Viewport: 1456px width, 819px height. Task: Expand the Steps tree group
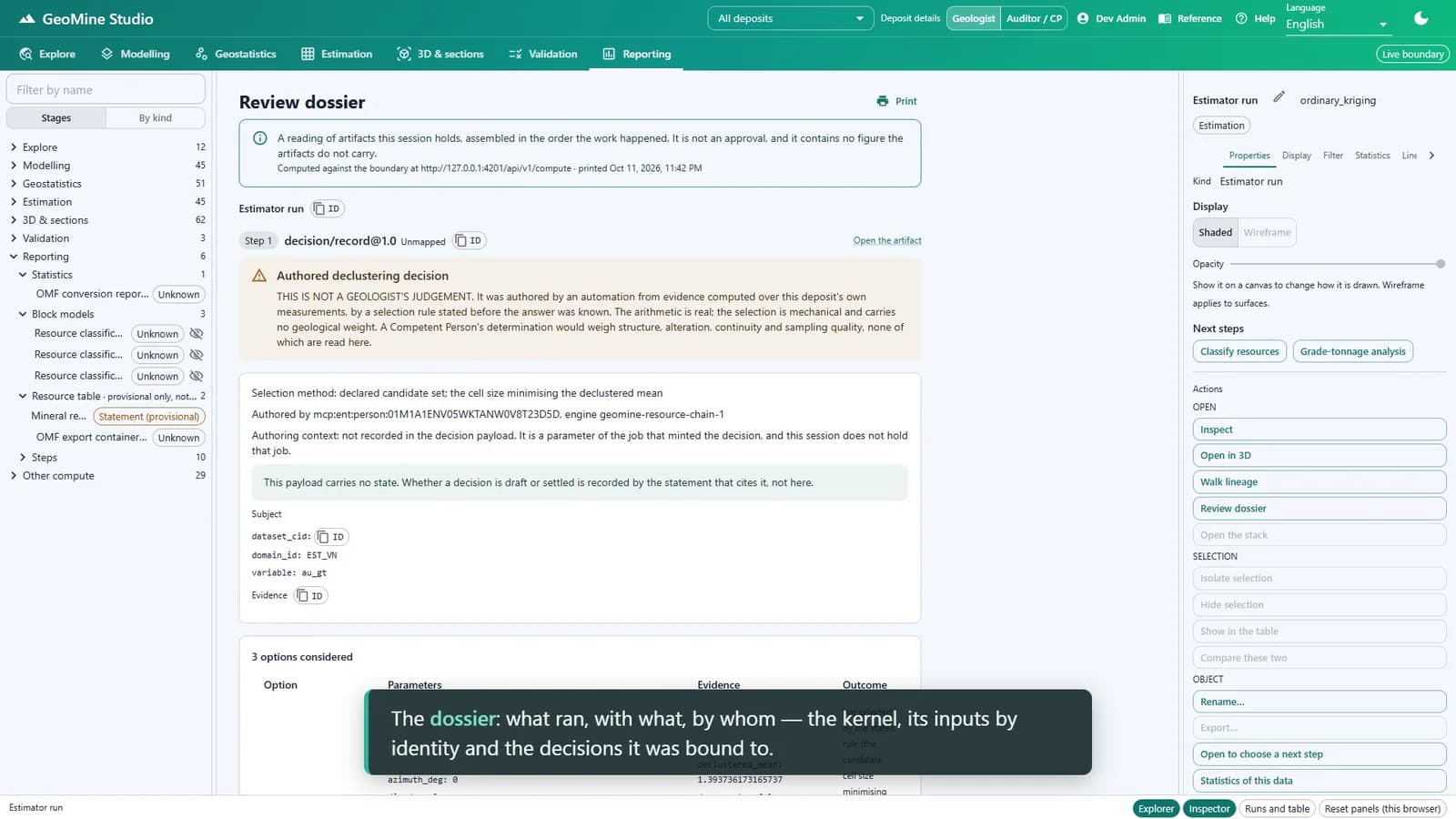23,458
